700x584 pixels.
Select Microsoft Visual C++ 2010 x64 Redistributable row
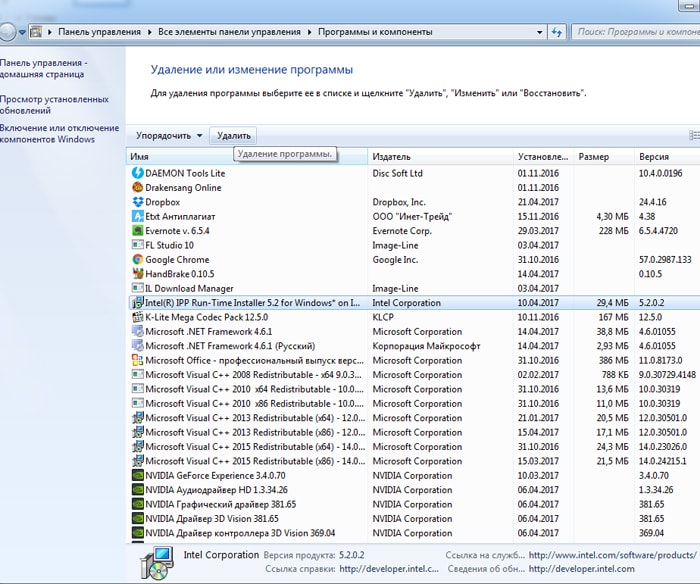pyautogui.click(x=414, y=389)
